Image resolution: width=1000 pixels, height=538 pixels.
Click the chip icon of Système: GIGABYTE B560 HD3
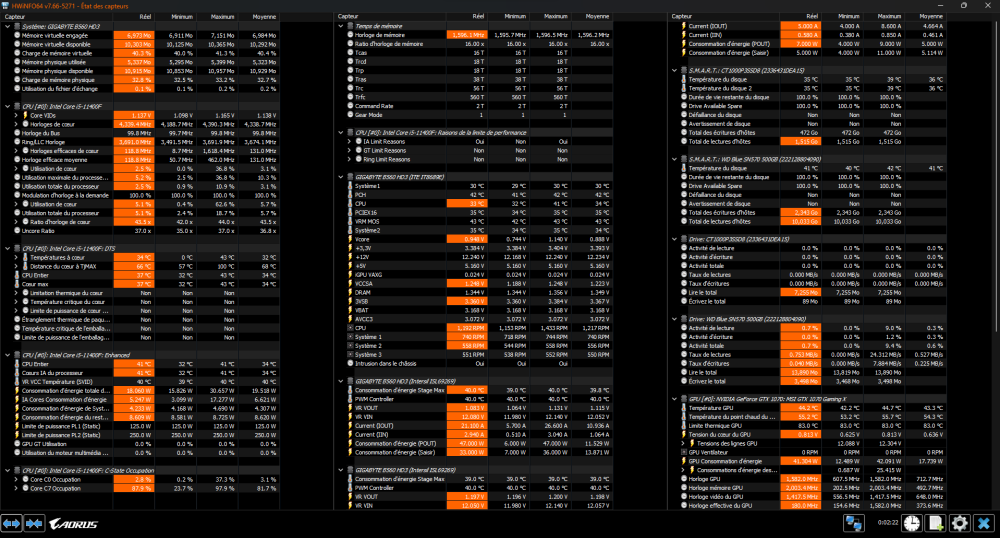[x=17, y=27]
